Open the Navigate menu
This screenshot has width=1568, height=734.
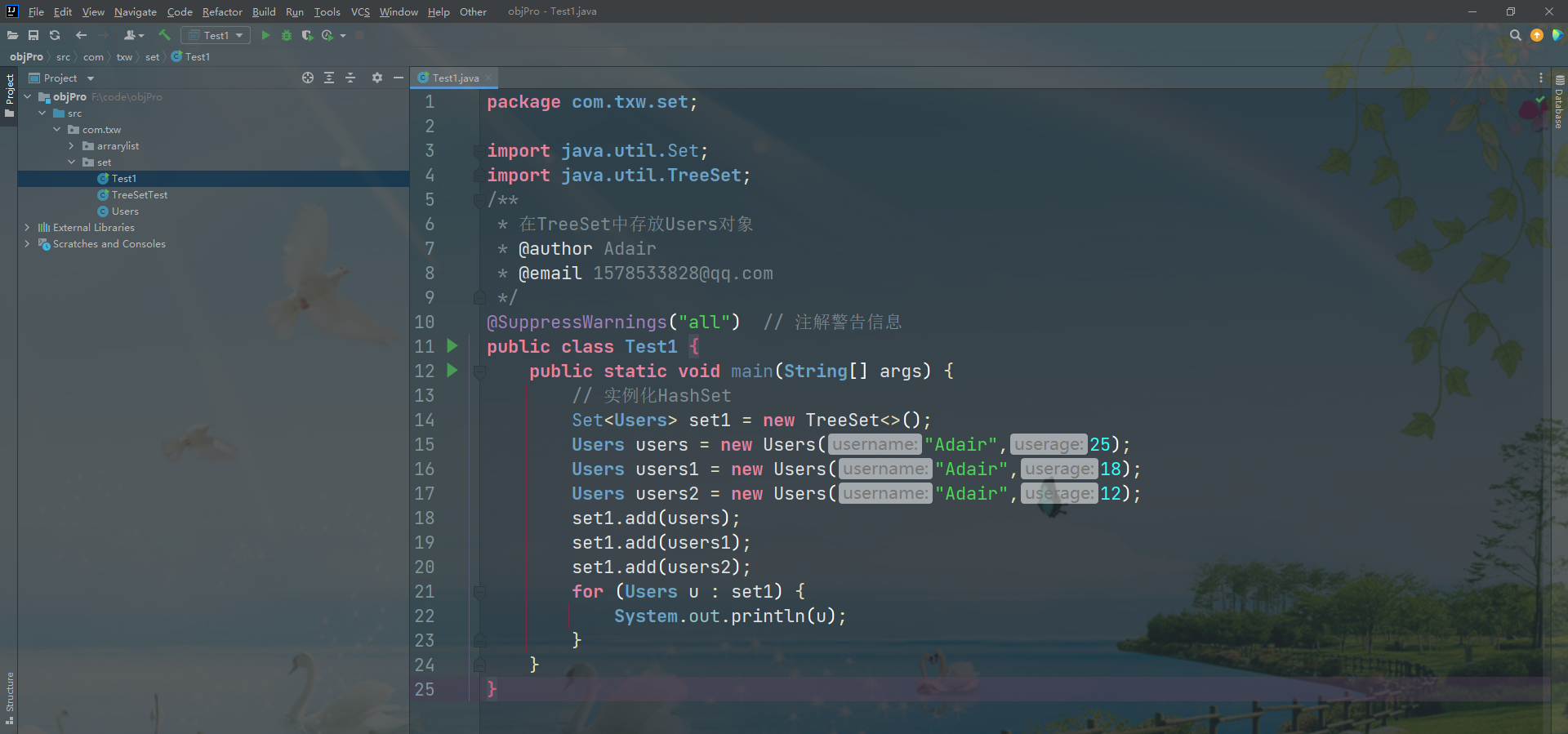point(136,11)
